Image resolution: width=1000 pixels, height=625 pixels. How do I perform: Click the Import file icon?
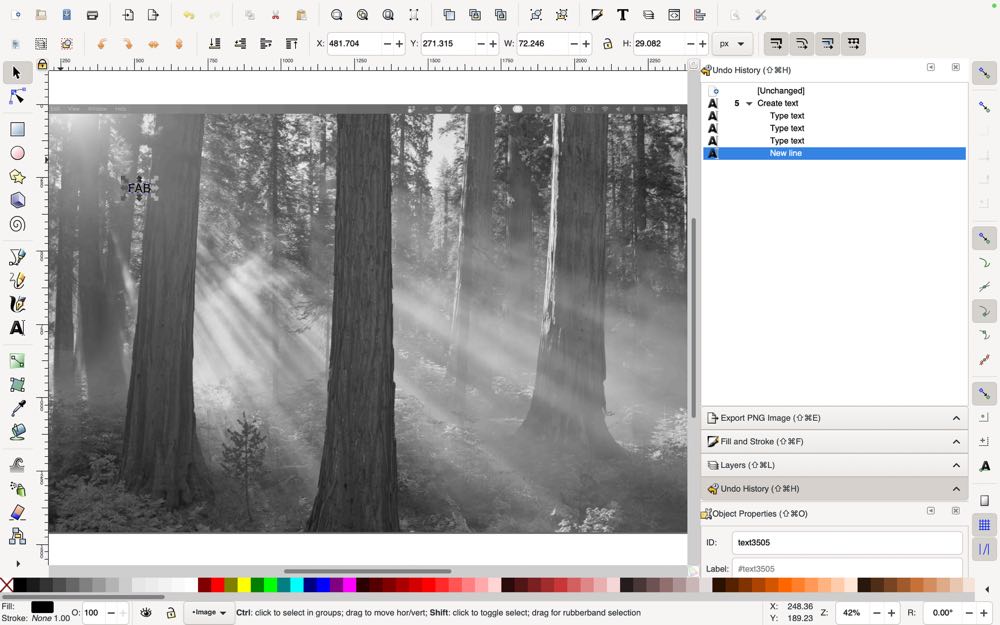(128, 15)
